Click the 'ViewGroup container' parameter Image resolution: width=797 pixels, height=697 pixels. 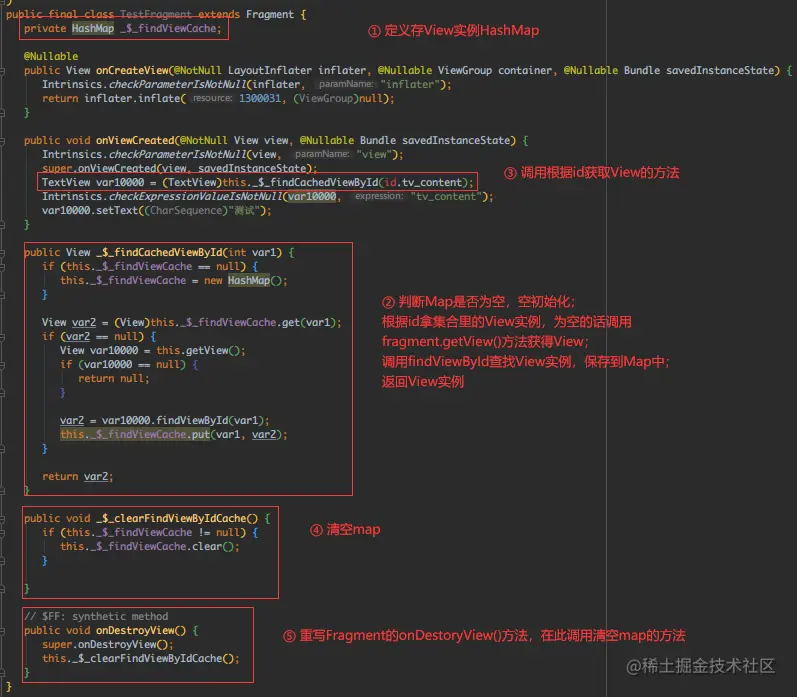click(495, 71)
